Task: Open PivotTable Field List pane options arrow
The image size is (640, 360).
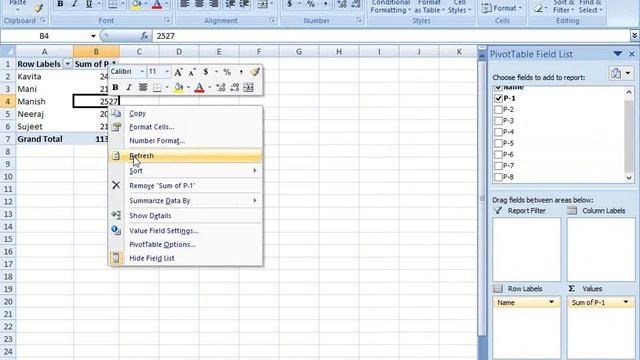Action: click(x=618, y=54)
